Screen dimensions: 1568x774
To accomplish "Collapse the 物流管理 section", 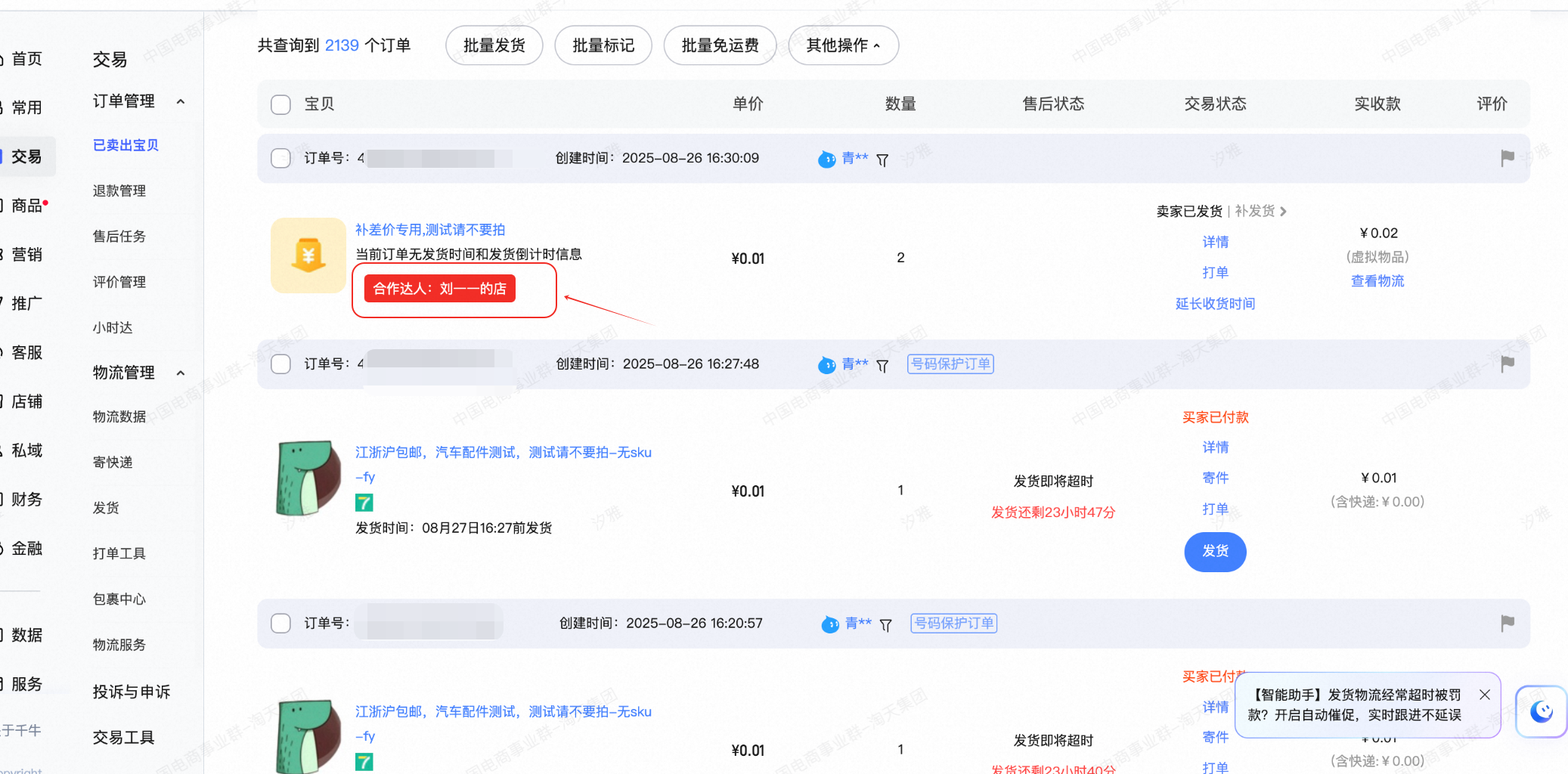I will click(x=181, y=373).
